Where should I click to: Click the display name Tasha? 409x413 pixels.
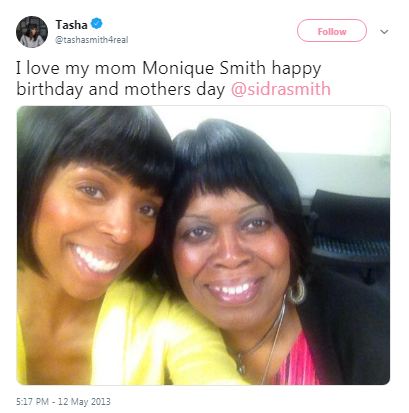tap(72, 24)
